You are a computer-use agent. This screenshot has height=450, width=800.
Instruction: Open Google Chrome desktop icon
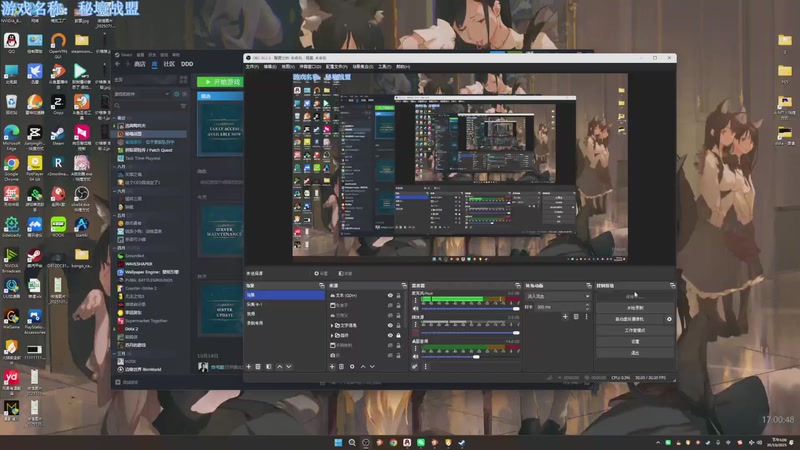11,168
